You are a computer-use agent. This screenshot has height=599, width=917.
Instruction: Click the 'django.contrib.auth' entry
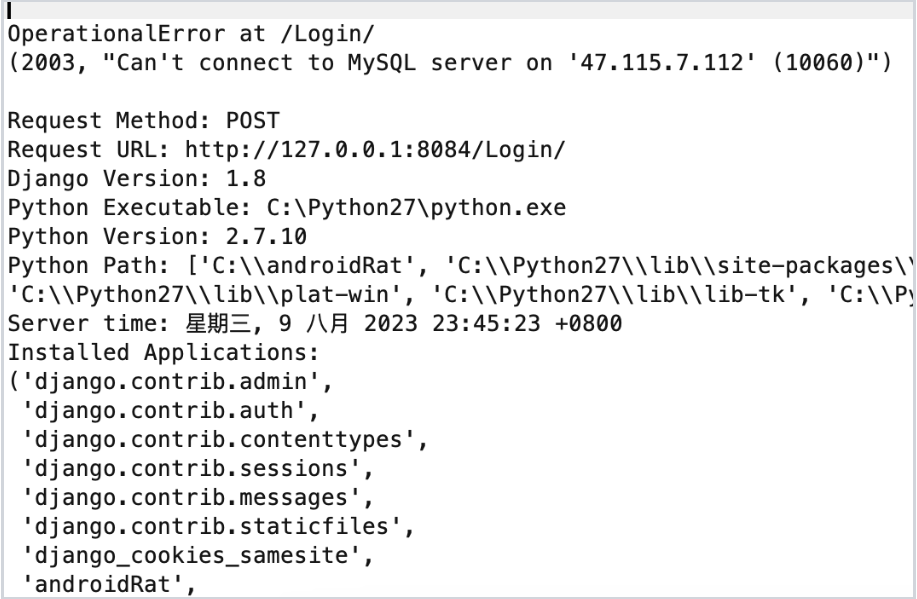coord(165,411)
